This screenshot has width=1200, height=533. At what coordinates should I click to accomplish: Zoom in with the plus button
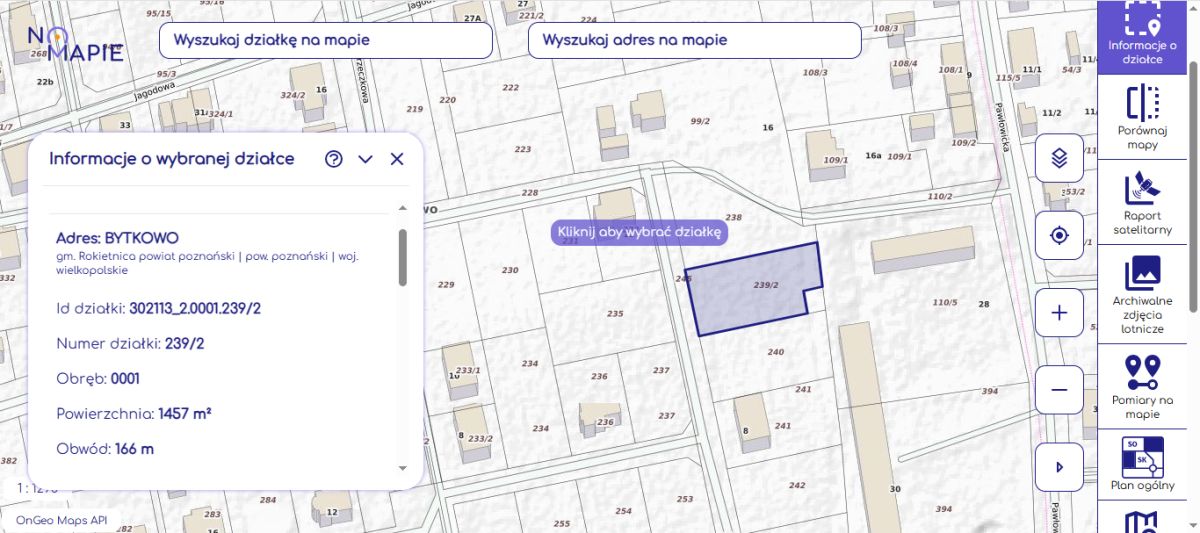[x=1060, y=313]
